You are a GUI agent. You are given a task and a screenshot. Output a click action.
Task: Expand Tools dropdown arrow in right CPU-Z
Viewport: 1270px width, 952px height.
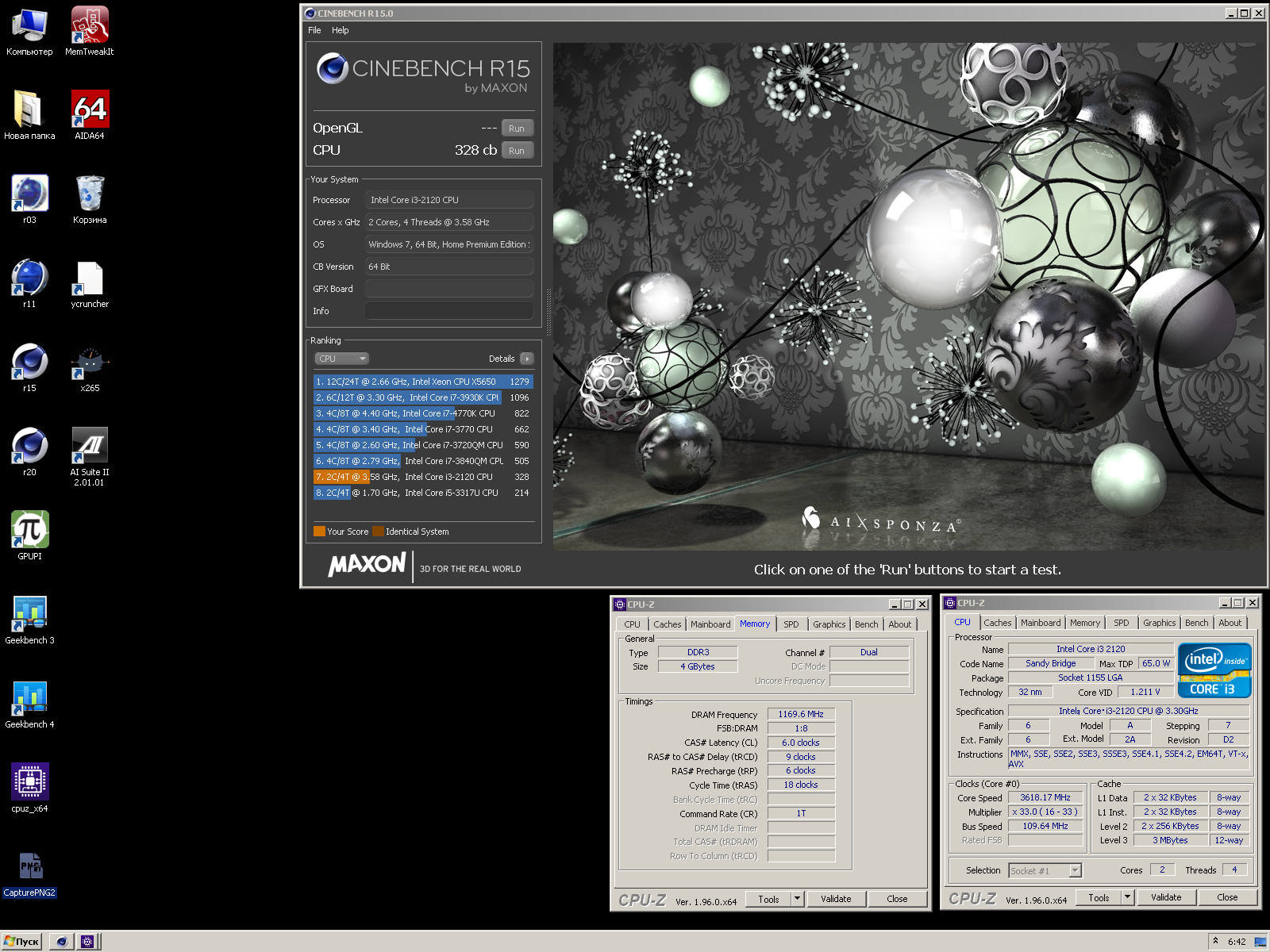pyautogui.click(x=1128, y=897)
